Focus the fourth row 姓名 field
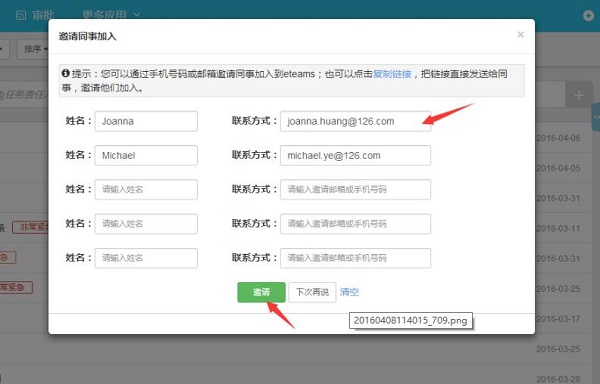Screen dimensions: 600x384 146,224
